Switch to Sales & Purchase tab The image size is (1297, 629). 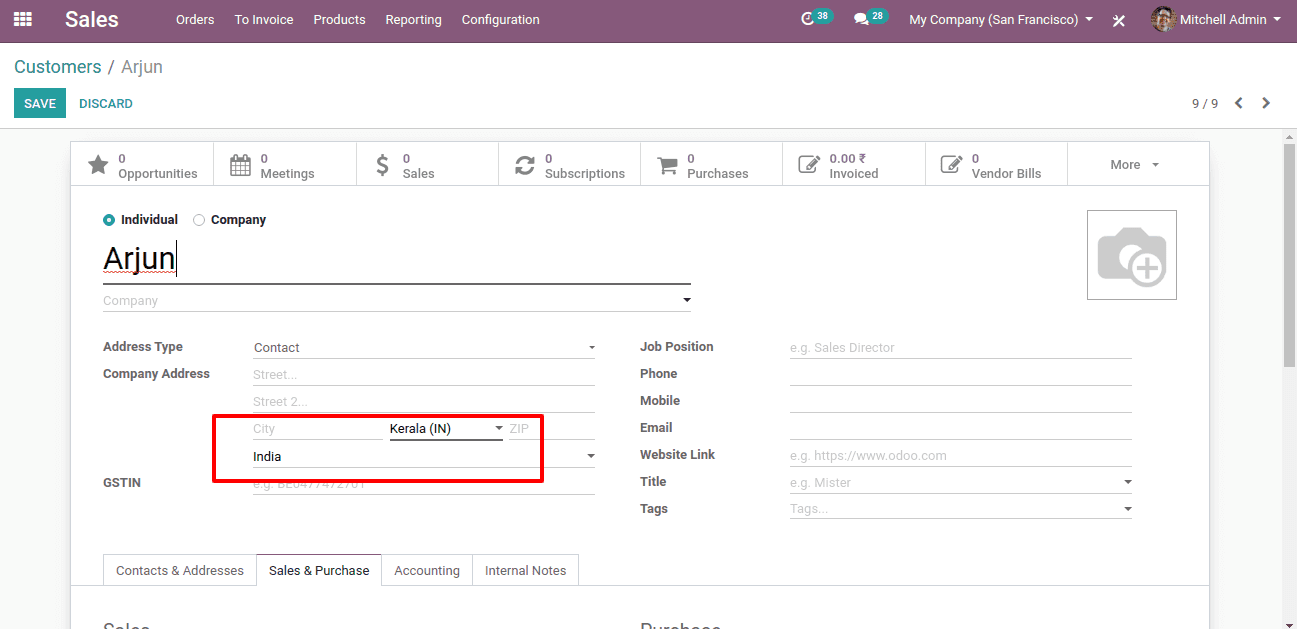(319, 570)
